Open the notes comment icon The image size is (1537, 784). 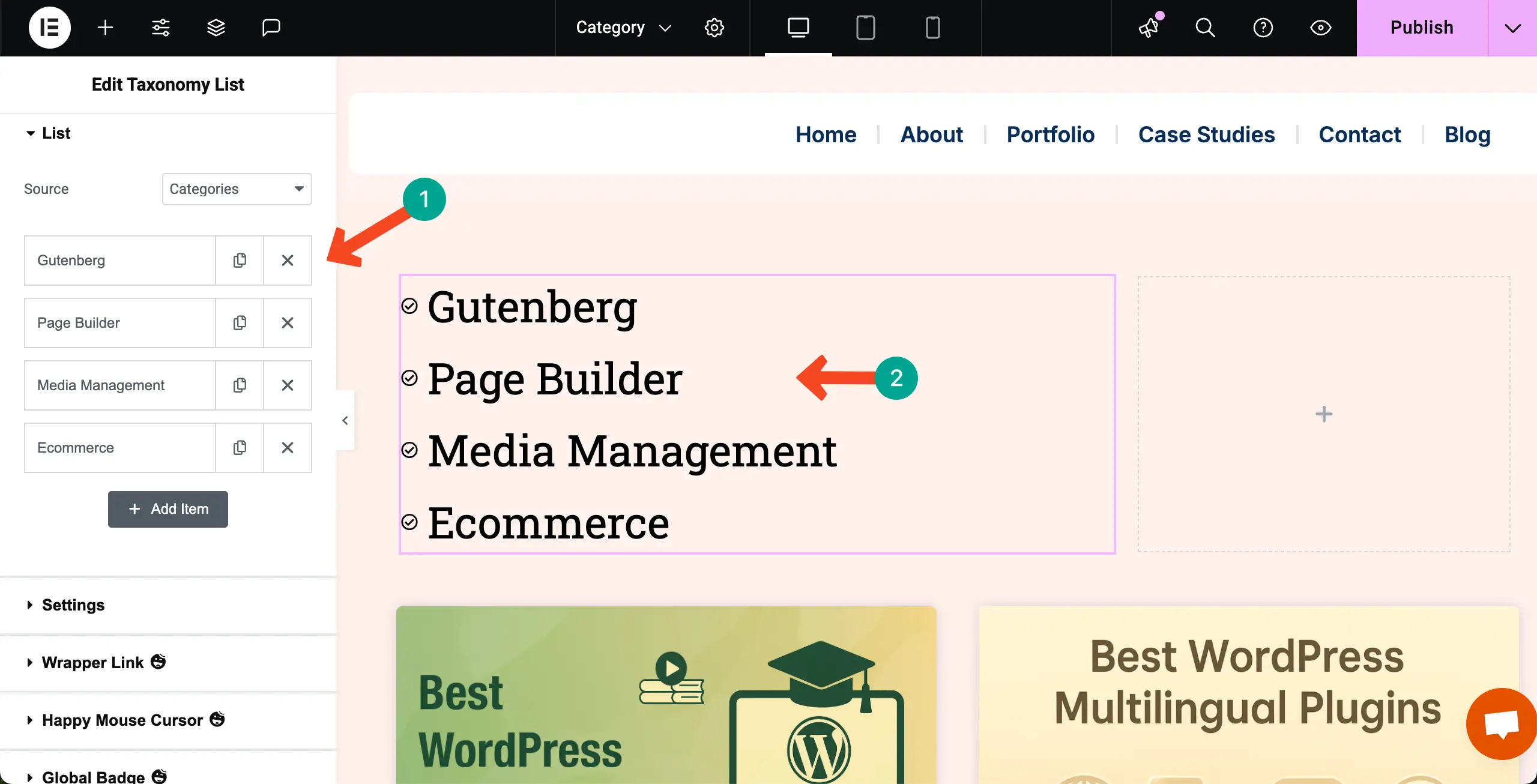pyautogui.click(x=271, y=28)
